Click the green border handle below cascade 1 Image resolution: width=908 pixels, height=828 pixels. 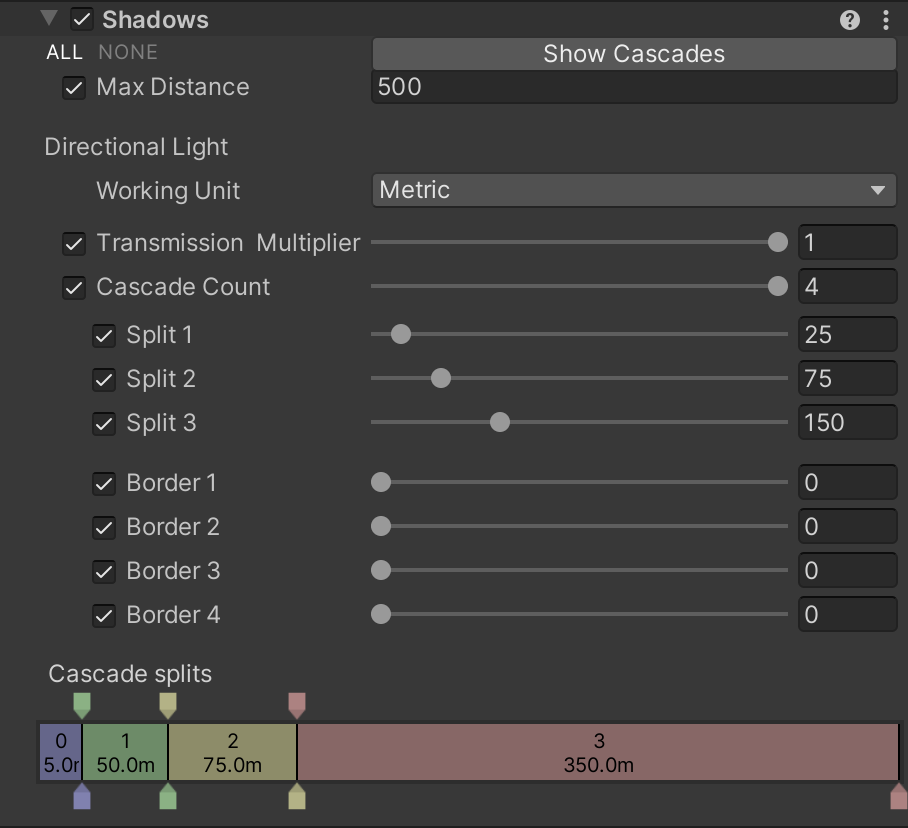(168, 797)
